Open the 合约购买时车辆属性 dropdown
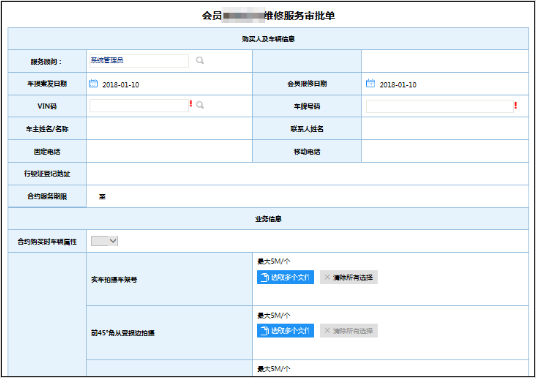 (x=104, y=241)
